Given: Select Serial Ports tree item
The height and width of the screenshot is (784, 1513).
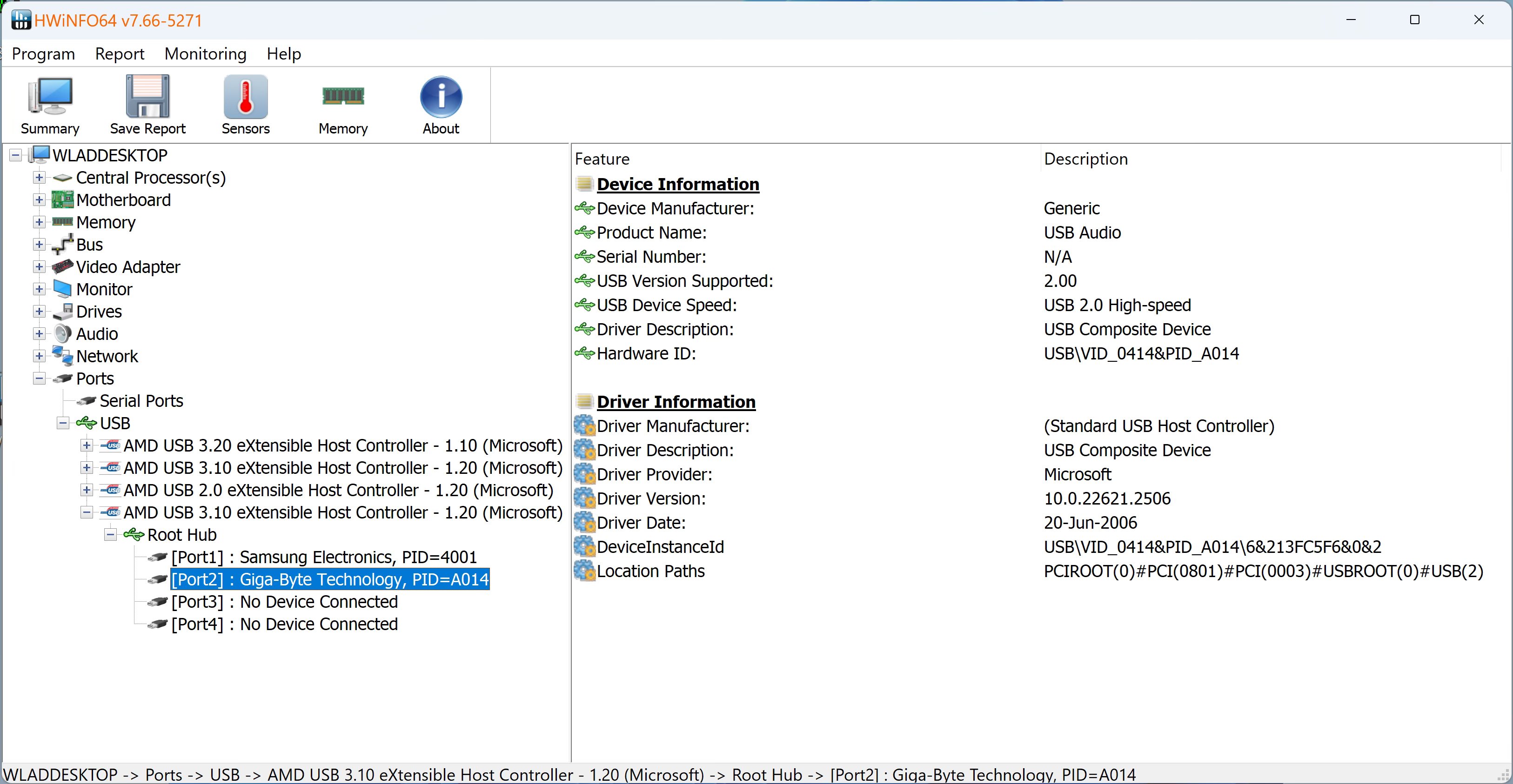Looking at the screenshot, I should coord(141,401).
